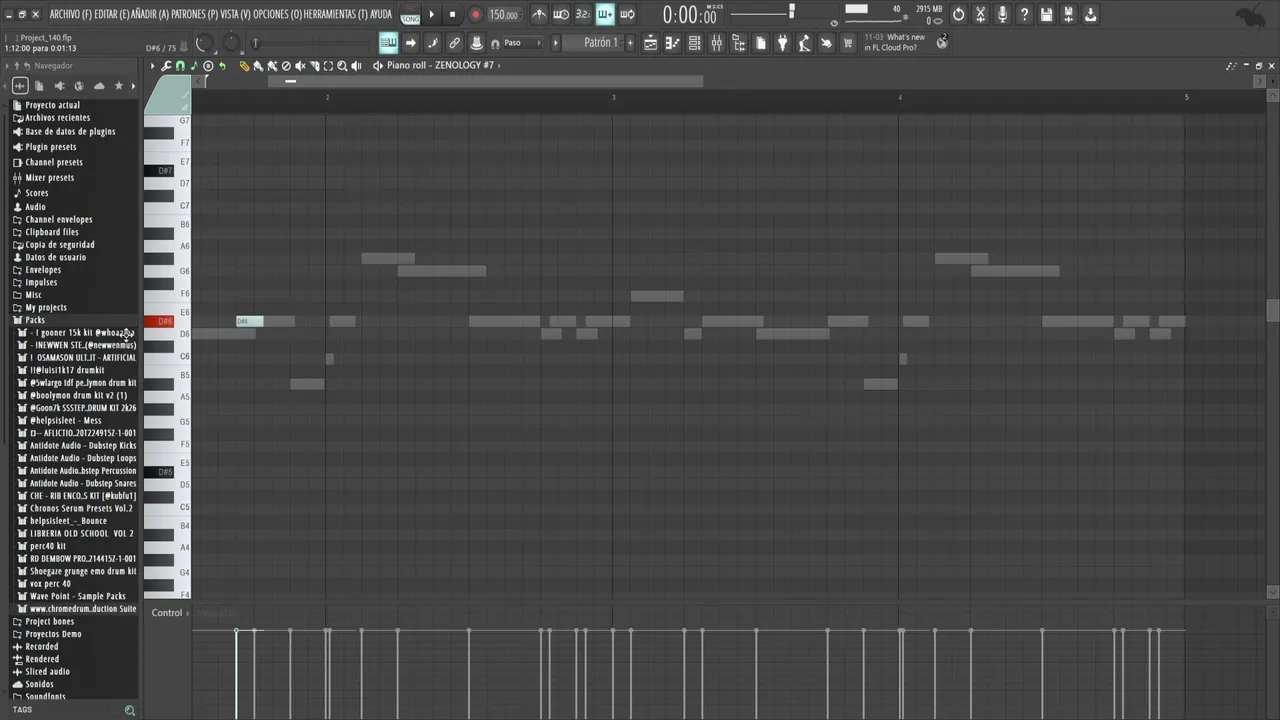Start playback with the play button
This screenshot has width=1280, height=720.
[x=432, y=15]
